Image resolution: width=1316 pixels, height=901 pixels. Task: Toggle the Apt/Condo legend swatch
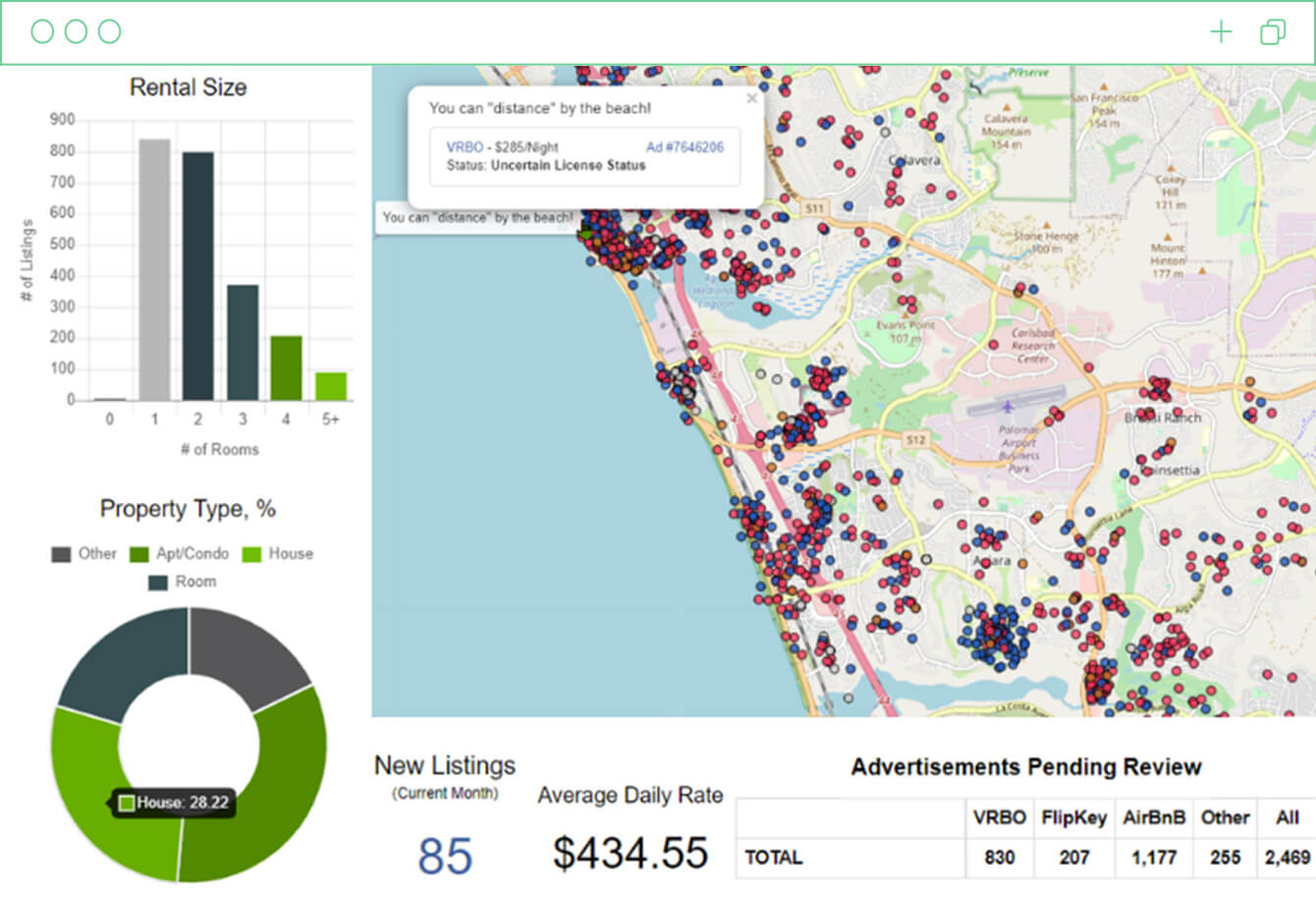click(138, 554)
